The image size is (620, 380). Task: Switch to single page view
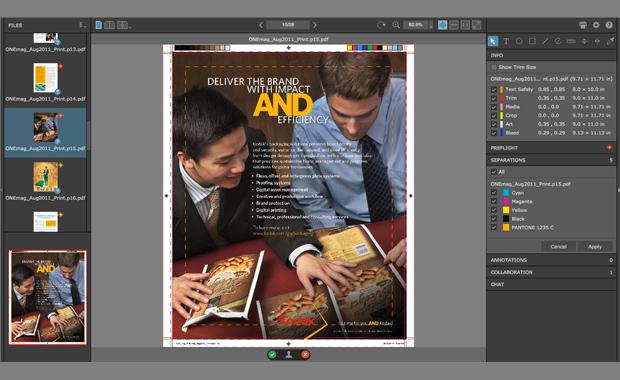98,25
